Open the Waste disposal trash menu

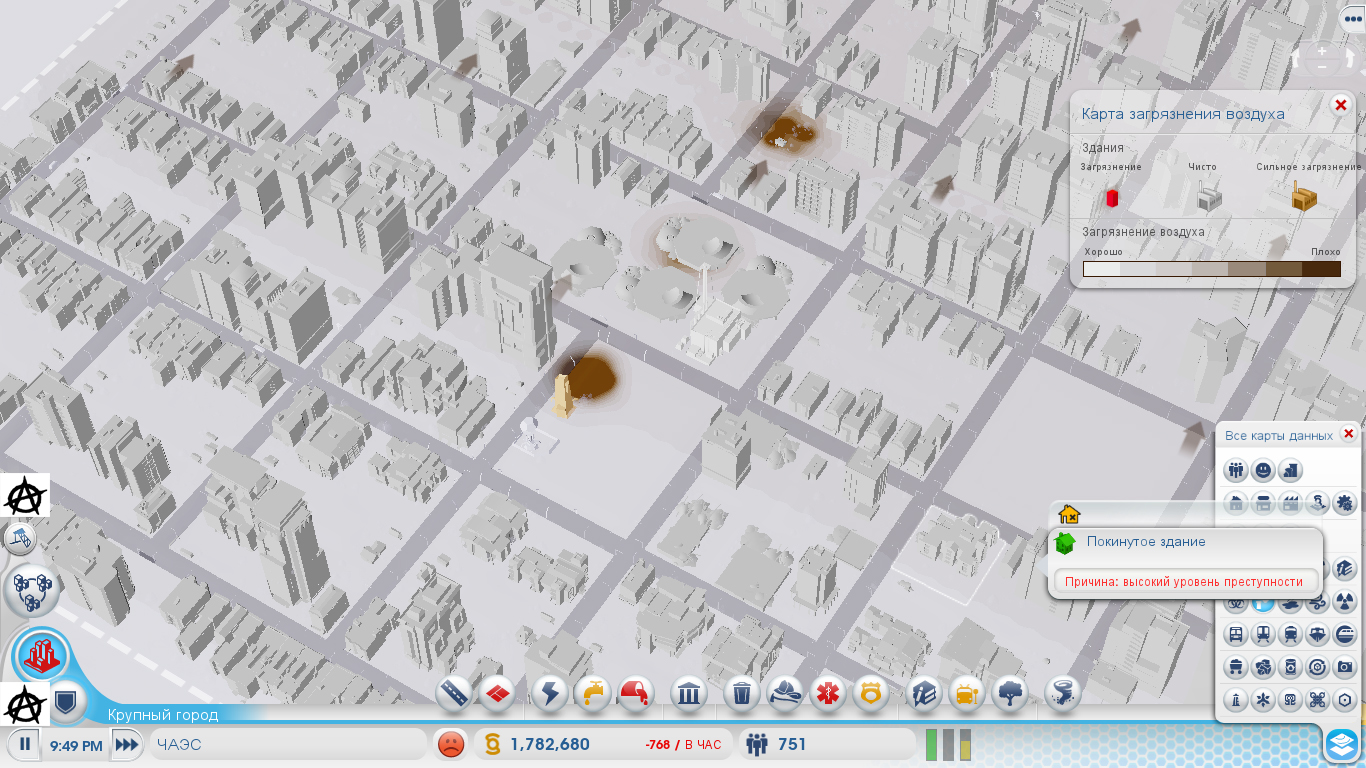tap(742, 693)
